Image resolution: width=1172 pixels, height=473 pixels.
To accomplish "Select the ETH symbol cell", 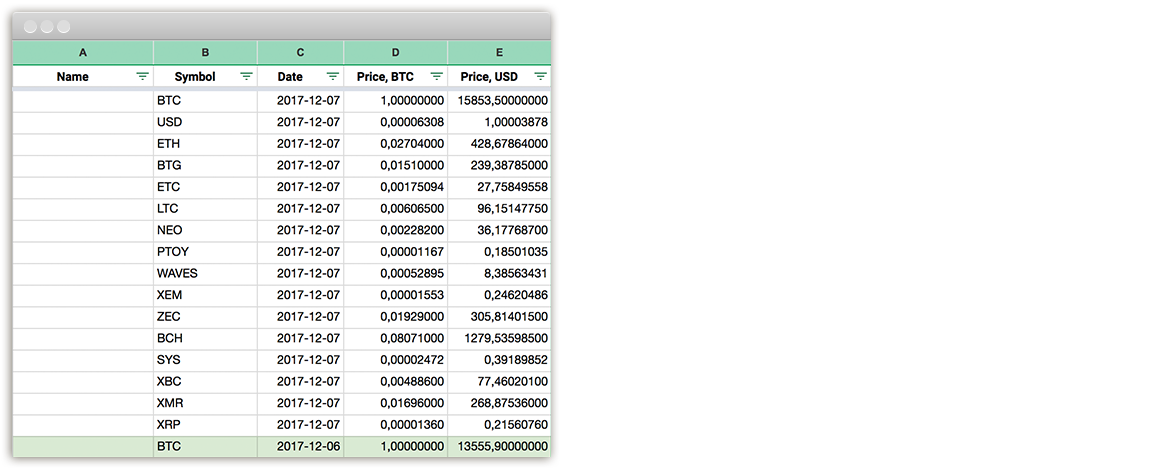I will (206, 143).
